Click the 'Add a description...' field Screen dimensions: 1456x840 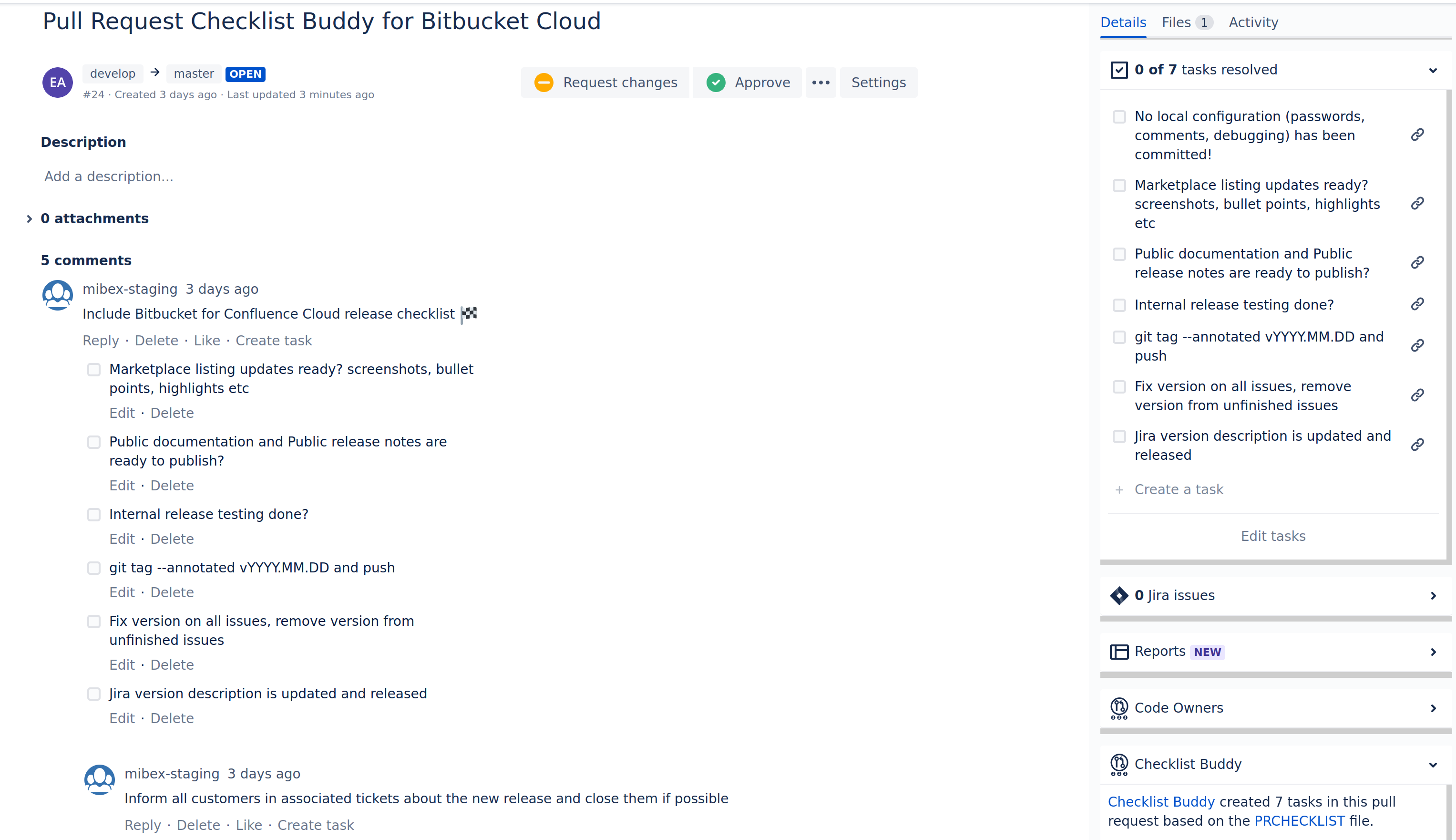tap(109, 176)
